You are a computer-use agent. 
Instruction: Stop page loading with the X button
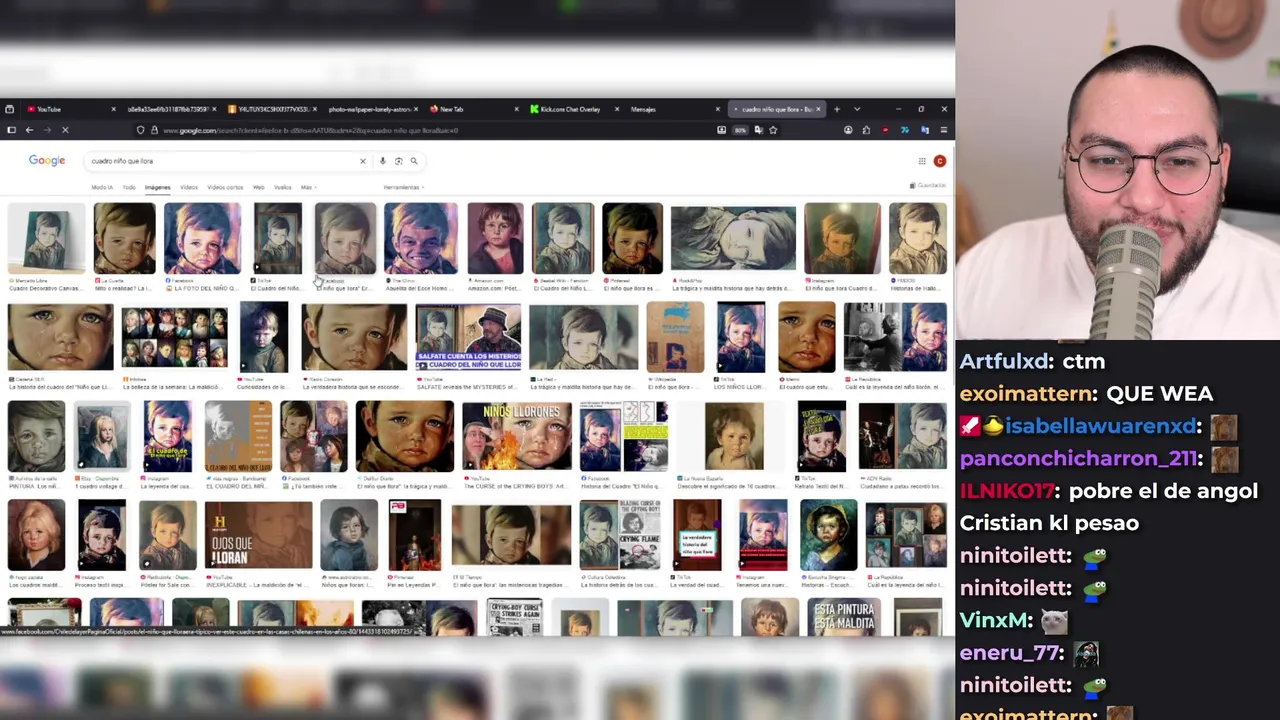pos(65,130)
